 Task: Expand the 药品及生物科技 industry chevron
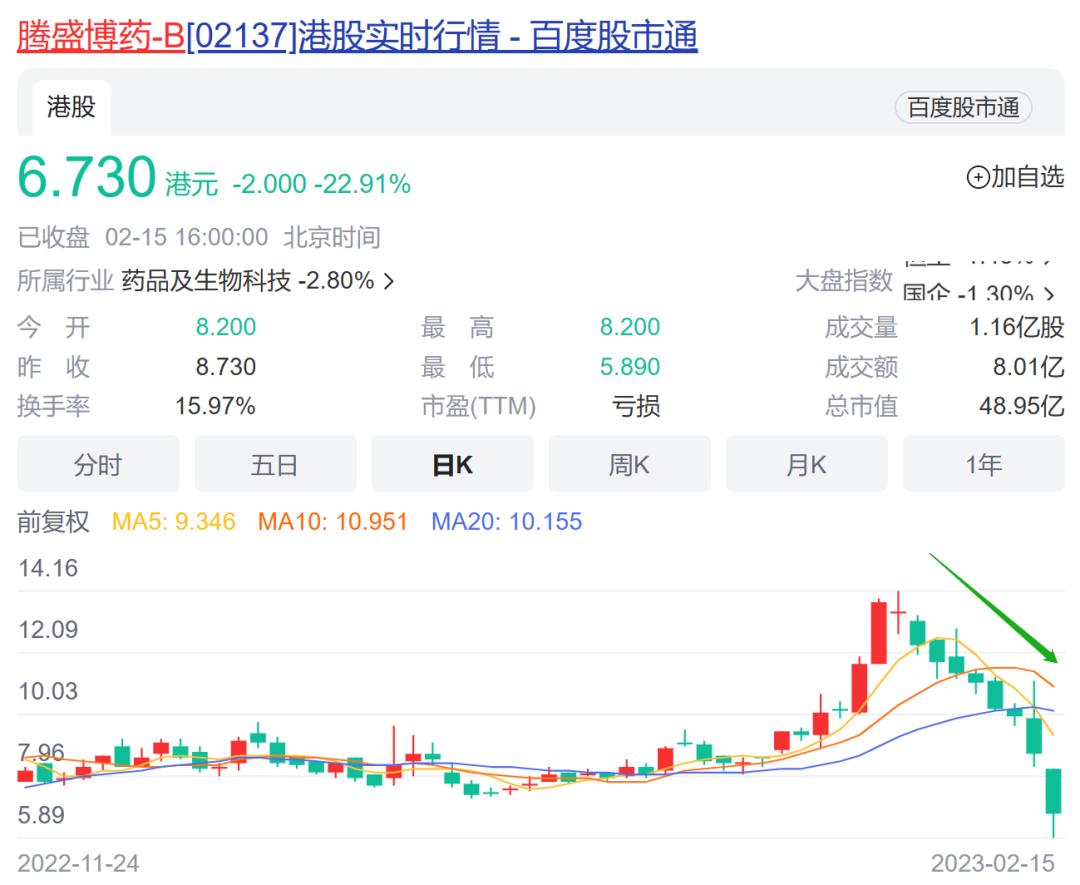pyautogui.click(x=389, y=281)
